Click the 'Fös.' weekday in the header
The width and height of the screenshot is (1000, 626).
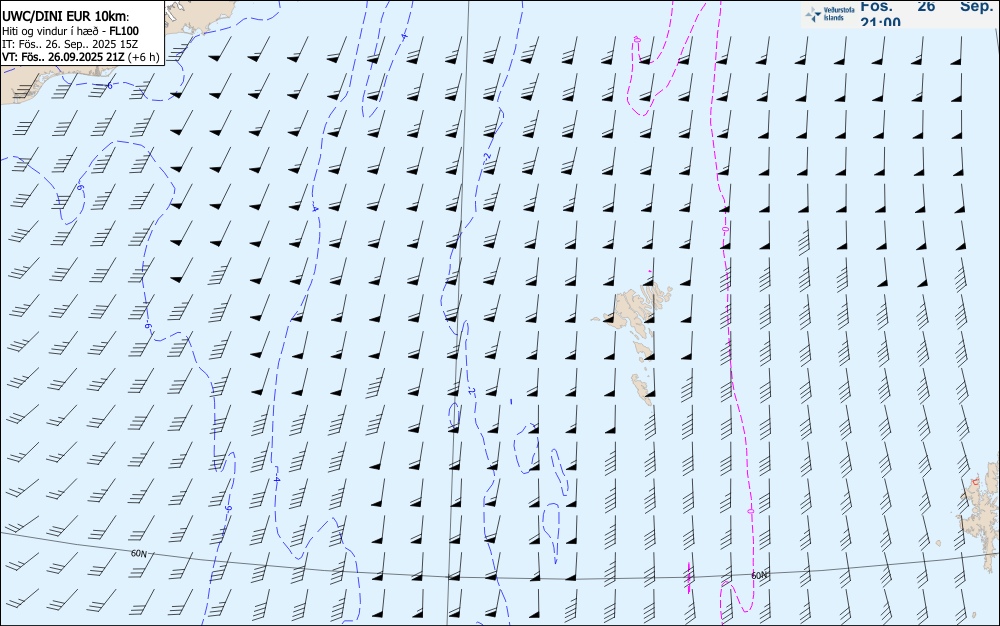(x=876, y=6)
